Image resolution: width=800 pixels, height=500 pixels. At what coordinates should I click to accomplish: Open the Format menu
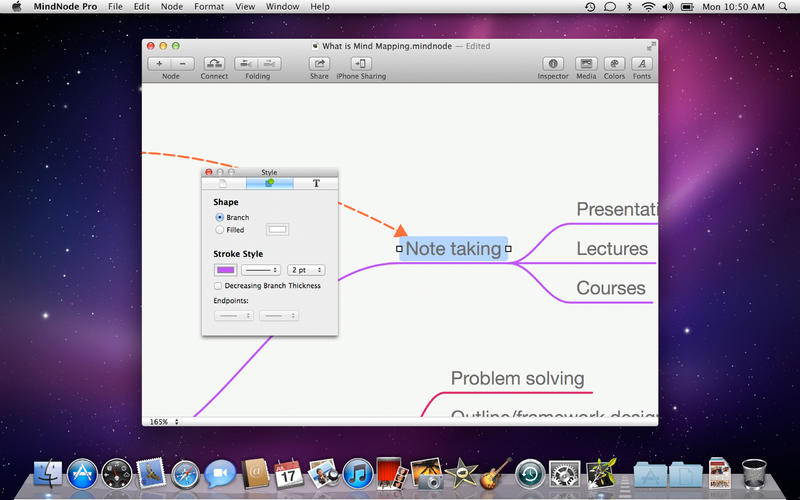click(x=209, y=7)
